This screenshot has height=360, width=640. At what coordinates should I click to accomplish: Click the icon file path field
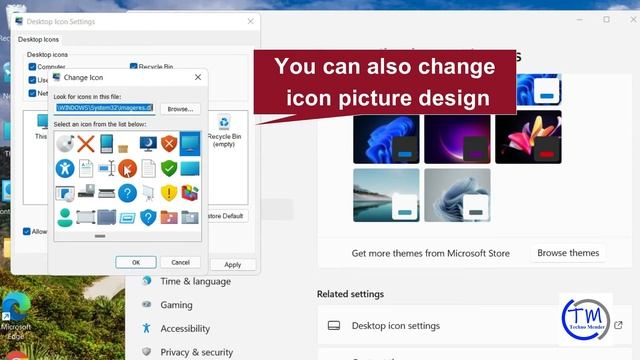click(x=104, y=108)
